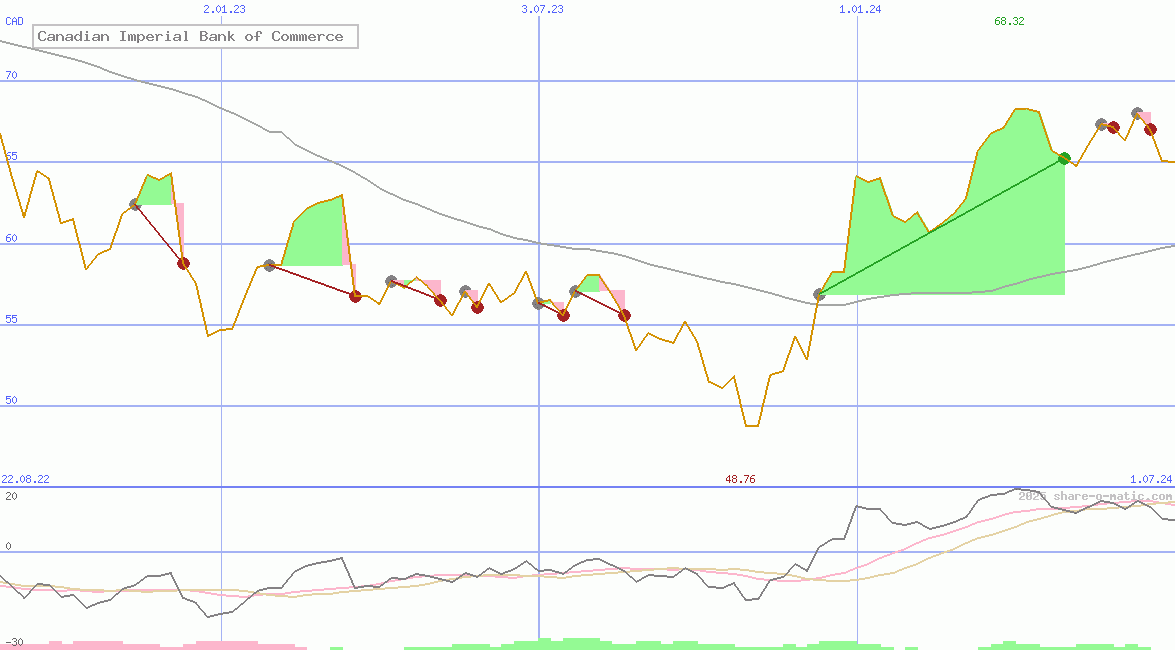1175x650 pixels.
Task: Click the green sell marker on the long trade
Action: (x=1064, y=158)
